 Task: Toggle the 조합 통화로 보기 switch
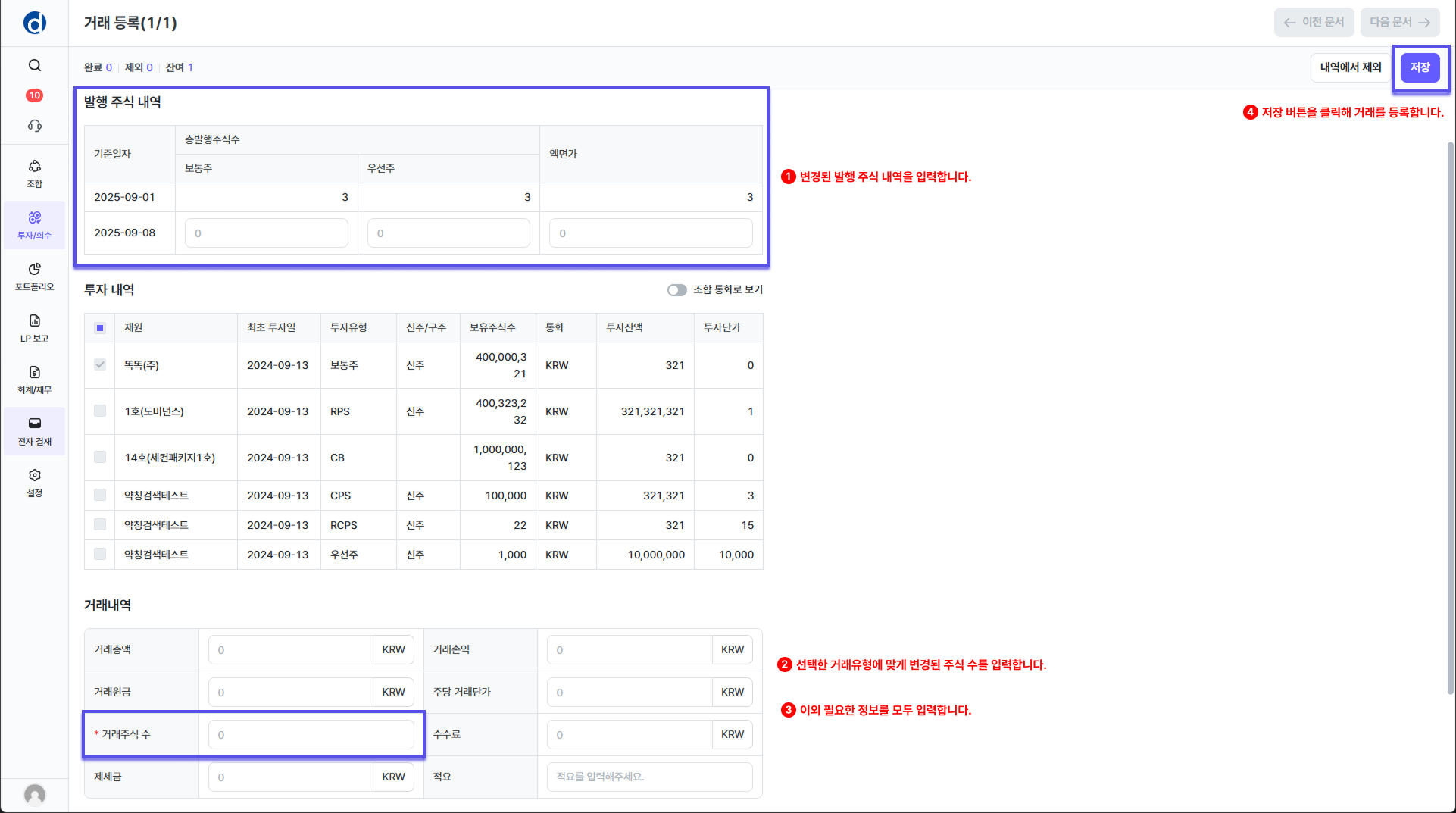click(x=676, y=290)
